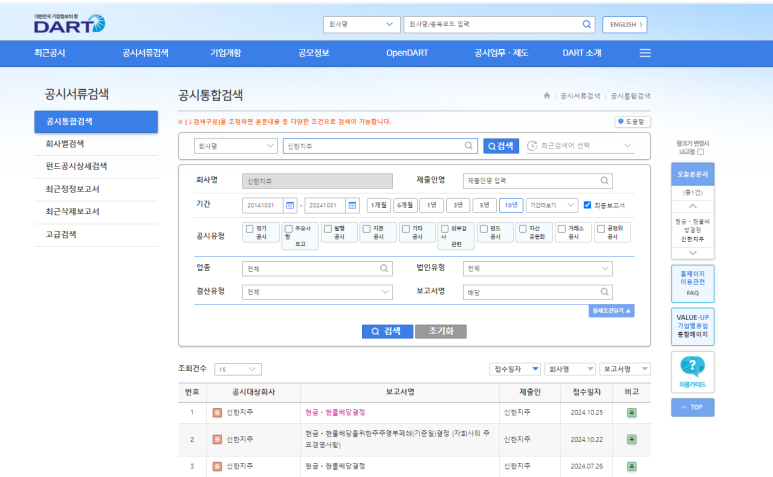Click 제출인명 입력 input field
Image resolution: width=773 pixels, height=477 pixels.
(x=537, y=181)
